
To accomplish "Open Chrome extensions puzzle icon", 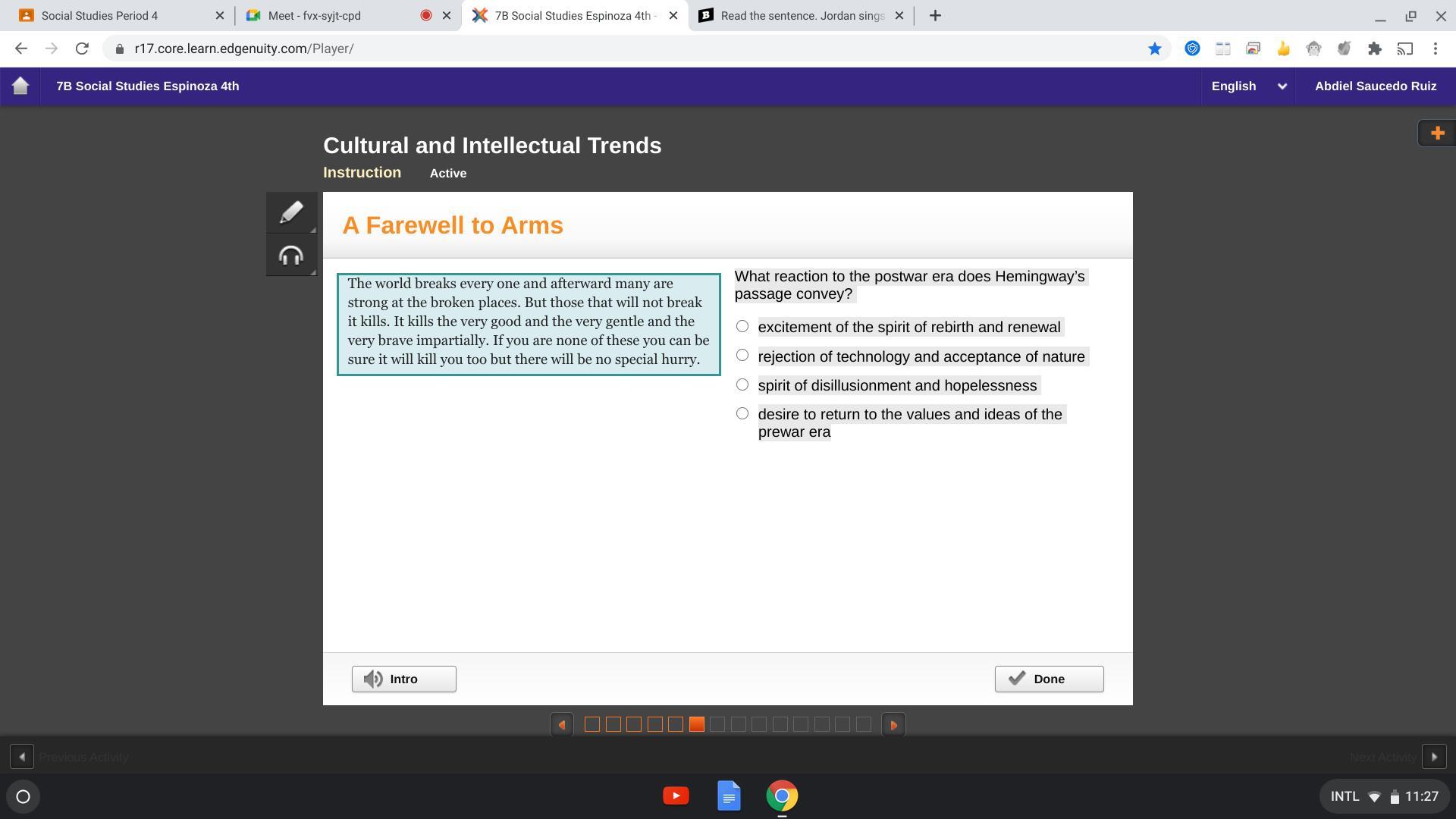I will point(1374,49).
